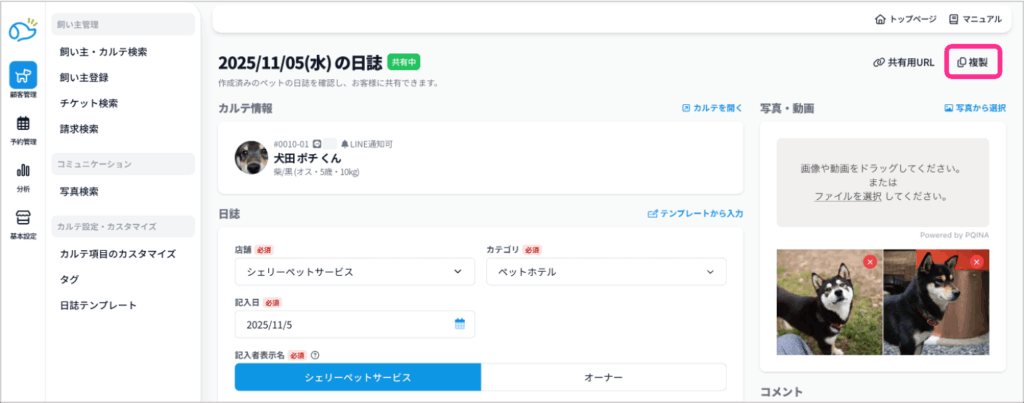Screen dimensions: 1024x403
Task: Click 犬田ポチ pet avatar thumbnail
Action: (x=251, y=157)
